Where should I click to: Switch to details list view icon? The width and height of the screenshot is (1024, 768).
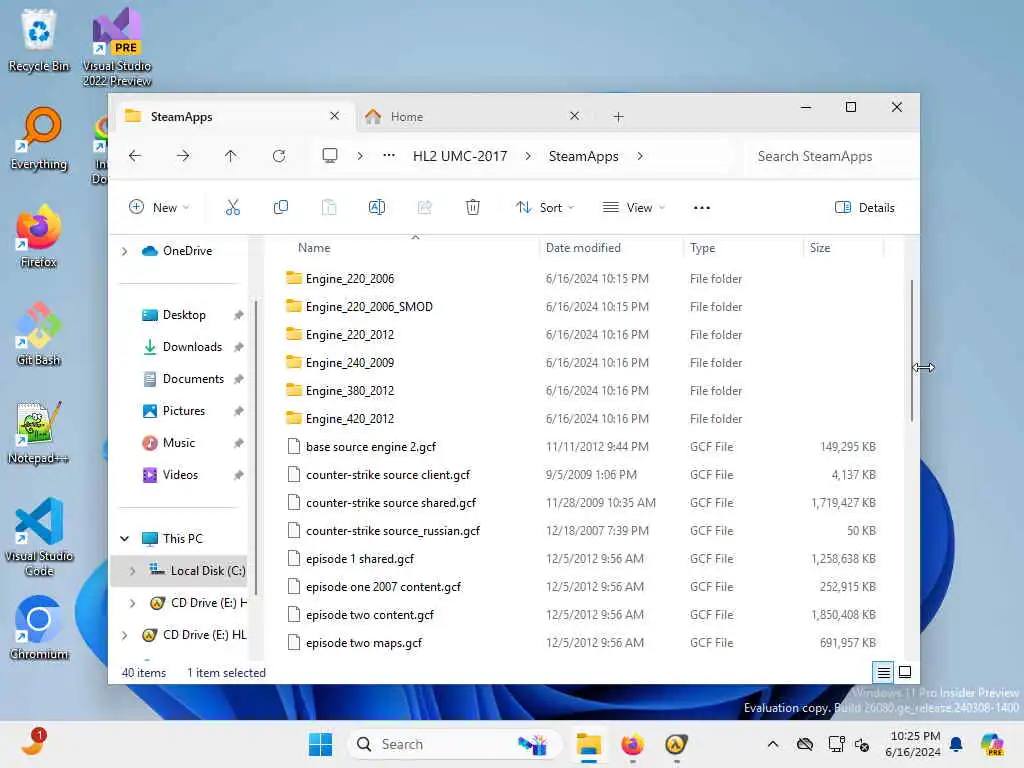click(883, 672)
